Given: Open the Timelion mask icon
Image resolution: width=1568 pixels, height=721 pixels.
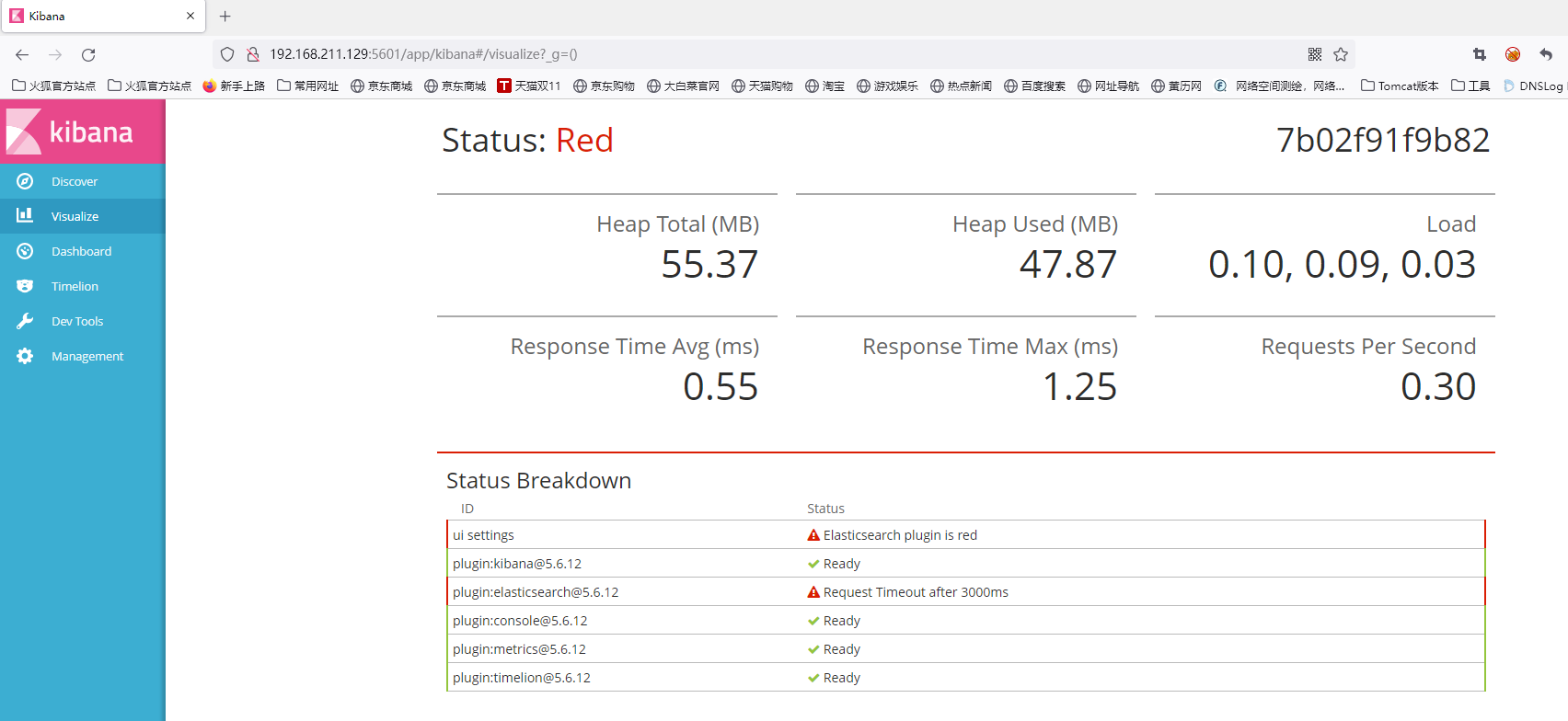Looking at the screenshot, I should (x=25, y=286).
